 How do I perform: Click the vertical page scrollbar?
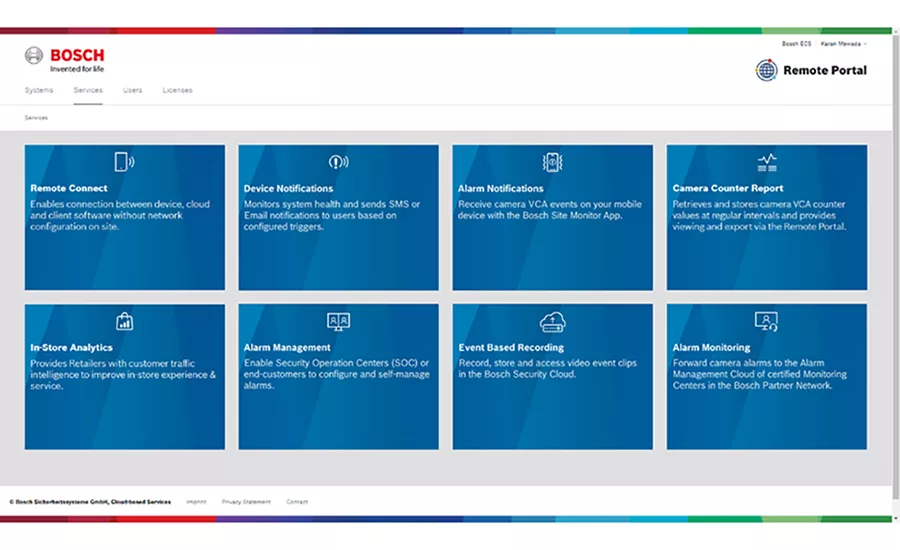896,276
